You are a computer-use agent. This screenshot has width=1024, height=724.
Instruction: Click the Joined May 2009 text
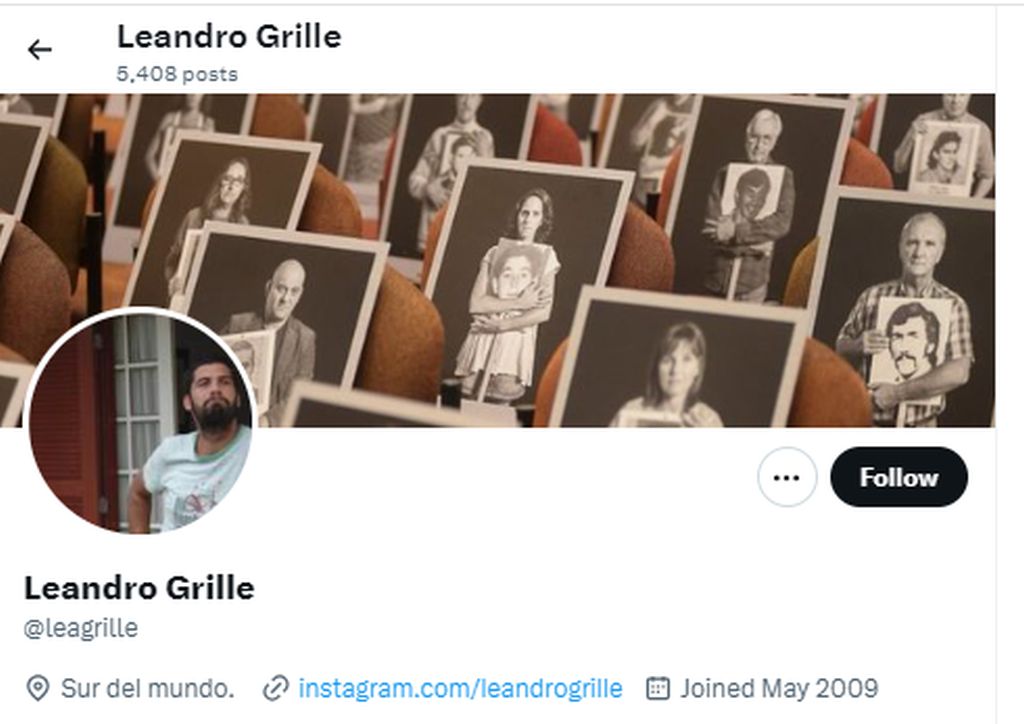tap(779, 689)
